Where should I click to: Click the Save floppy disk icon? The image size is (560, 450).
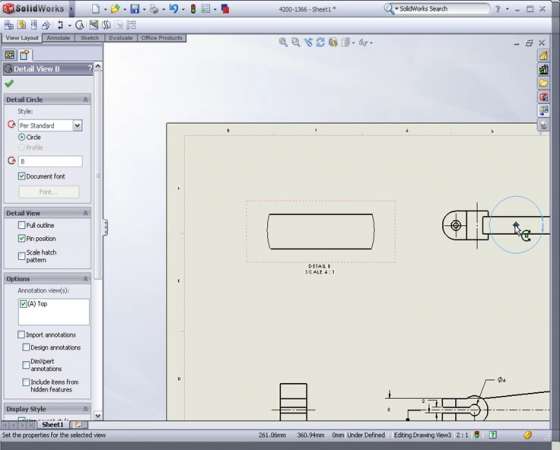(135, 9)
